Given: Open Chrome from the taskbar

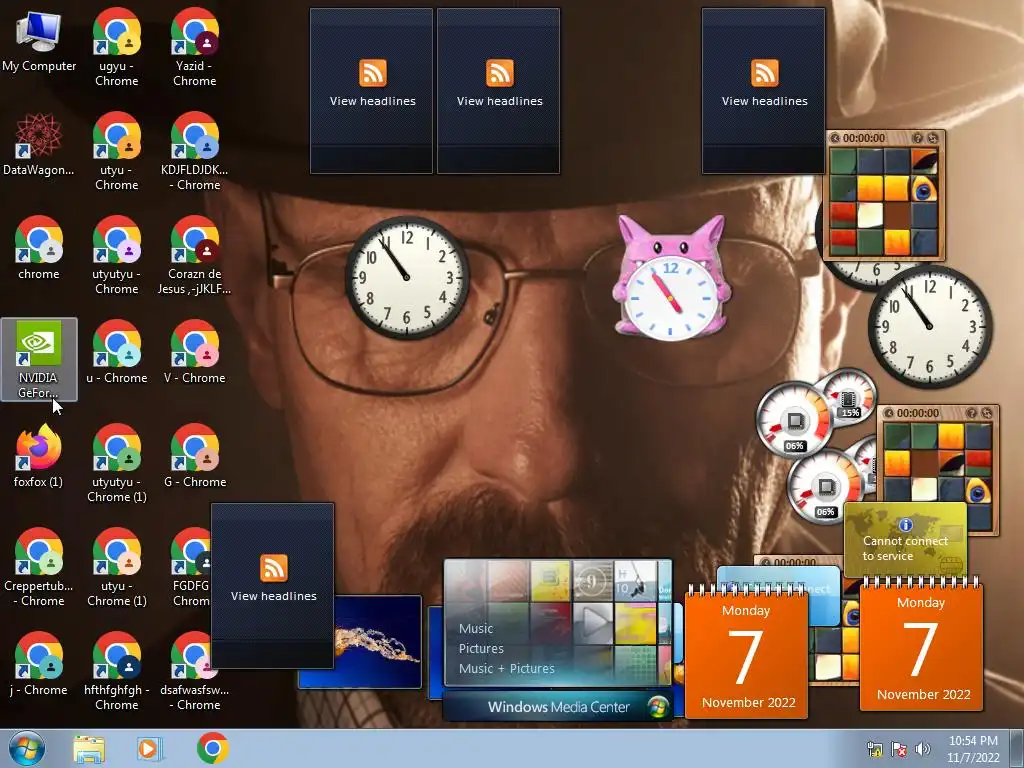Looking at the screenshot, I should (212, 748).
